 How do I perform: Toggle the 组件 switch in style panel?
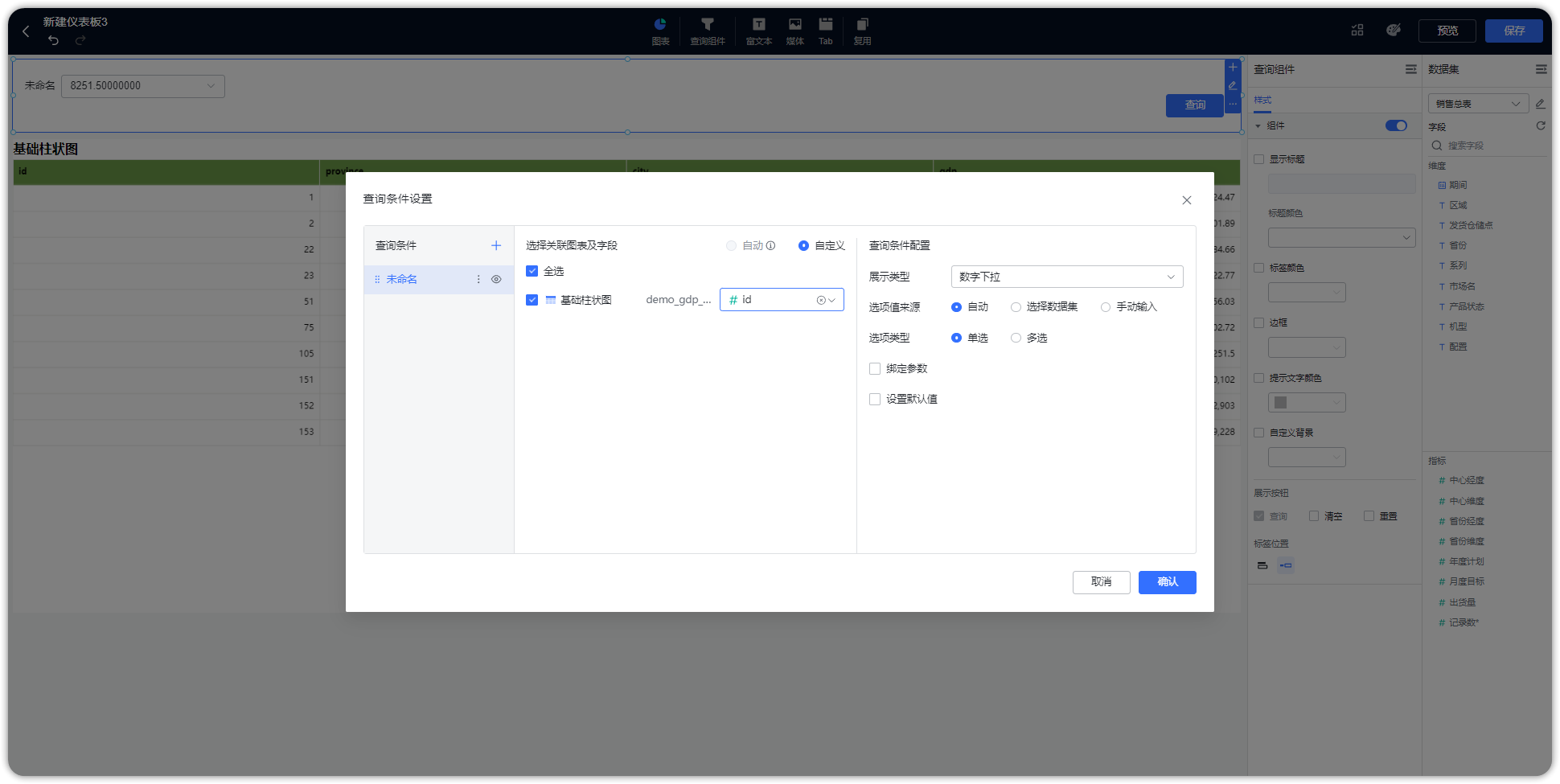coord(1396,125)
